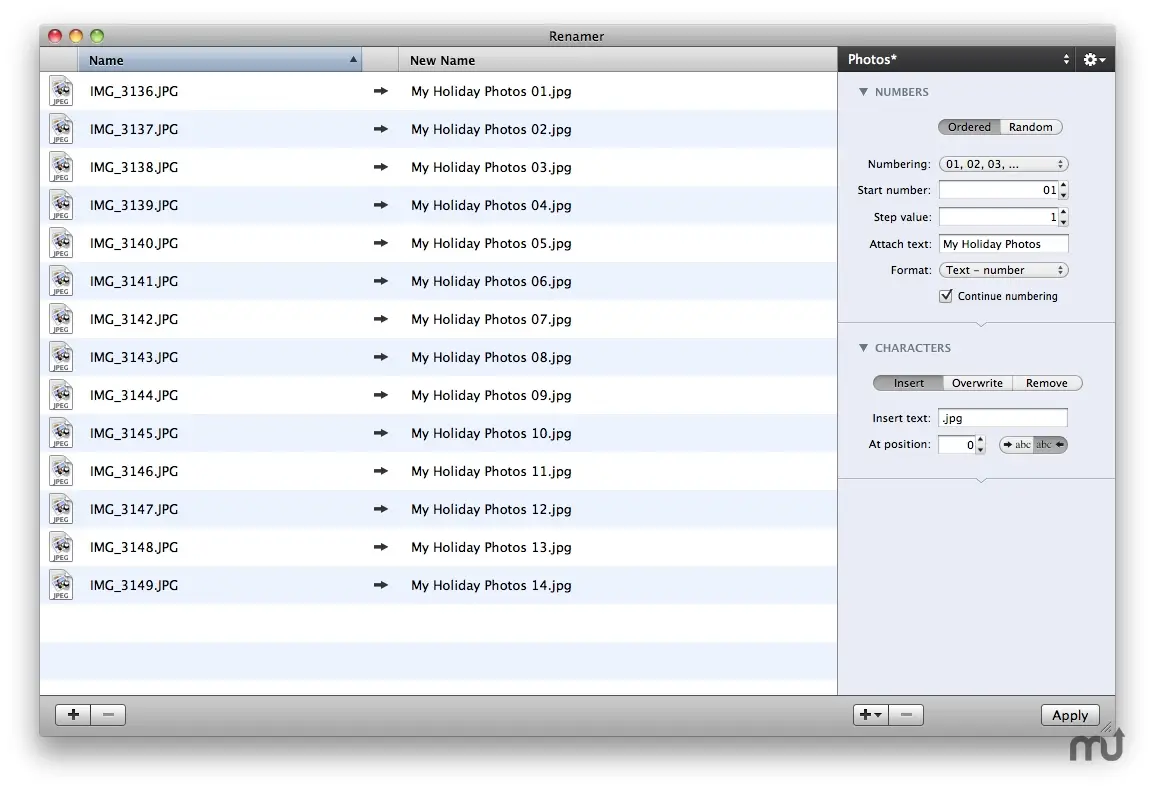Image resolution: width=1155 pixels, height=791 pixels.
Task: Click the At position field
Action: (x=957, y=444)
